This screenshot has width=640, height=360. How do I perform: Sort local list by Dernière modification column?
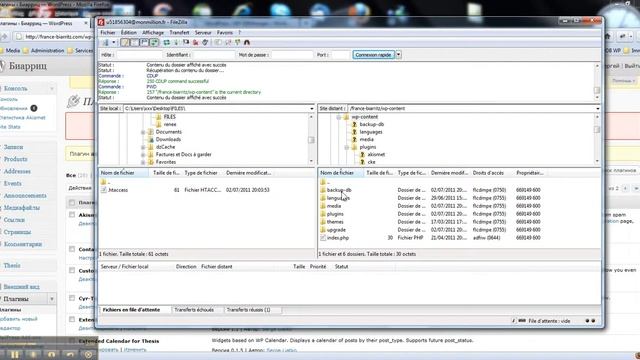click(x=248, y=173)
